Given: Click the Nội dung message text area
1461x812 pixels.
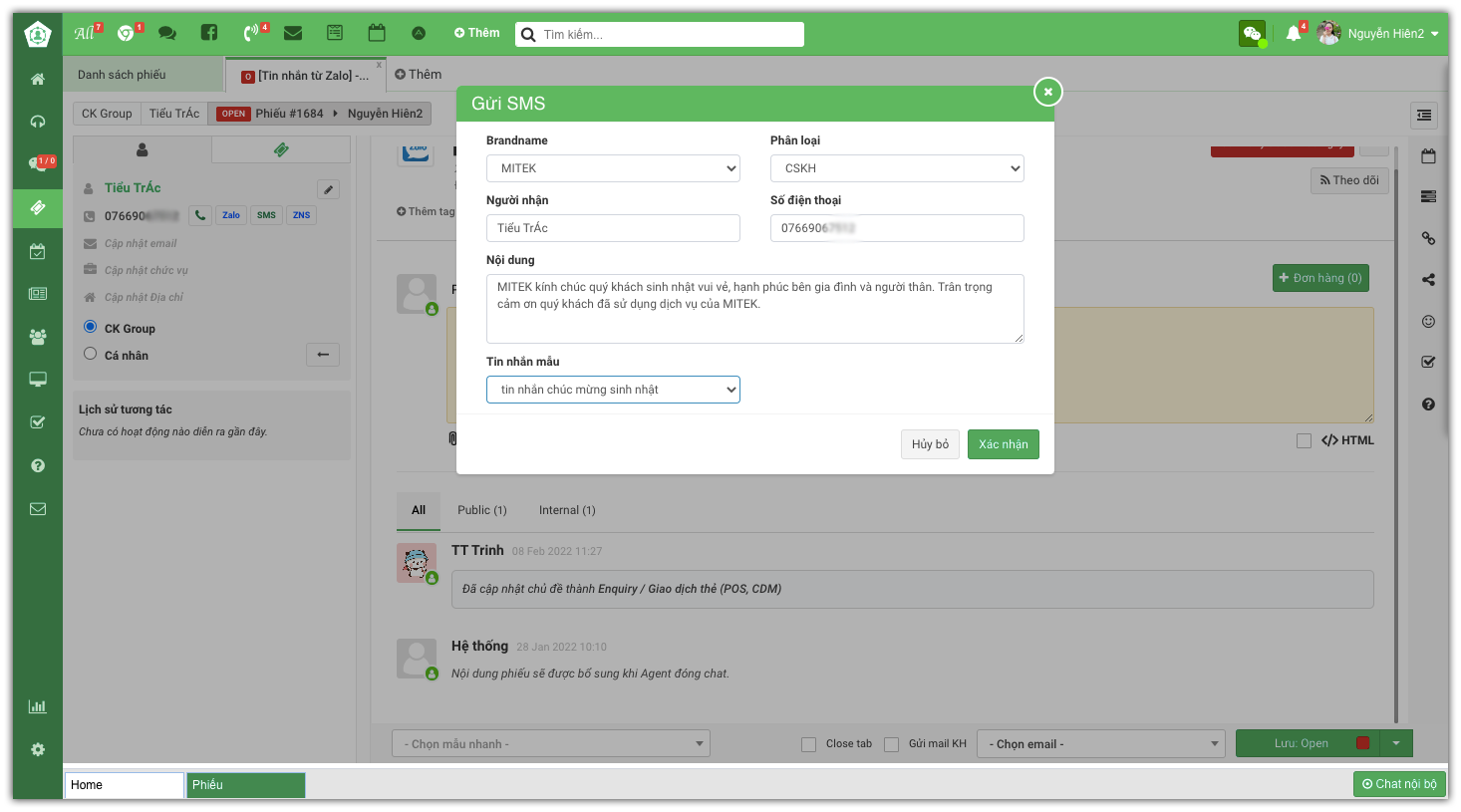Looking at the screenshot, I should pos(754,309).
